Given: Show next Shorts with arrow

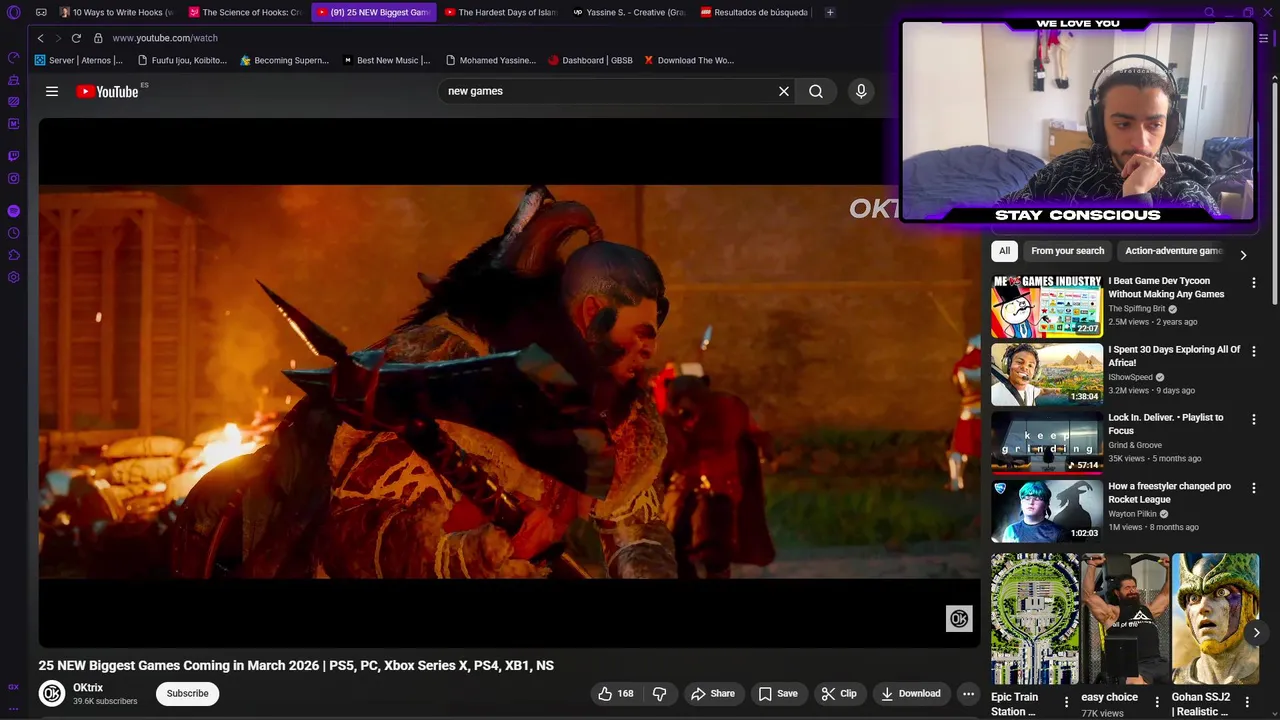Looking at the screenshot, I should 1256,632.
